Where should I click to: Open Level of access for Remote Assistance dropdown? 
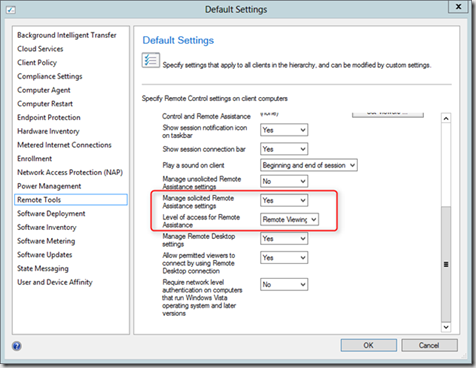[x=289, y=219]
